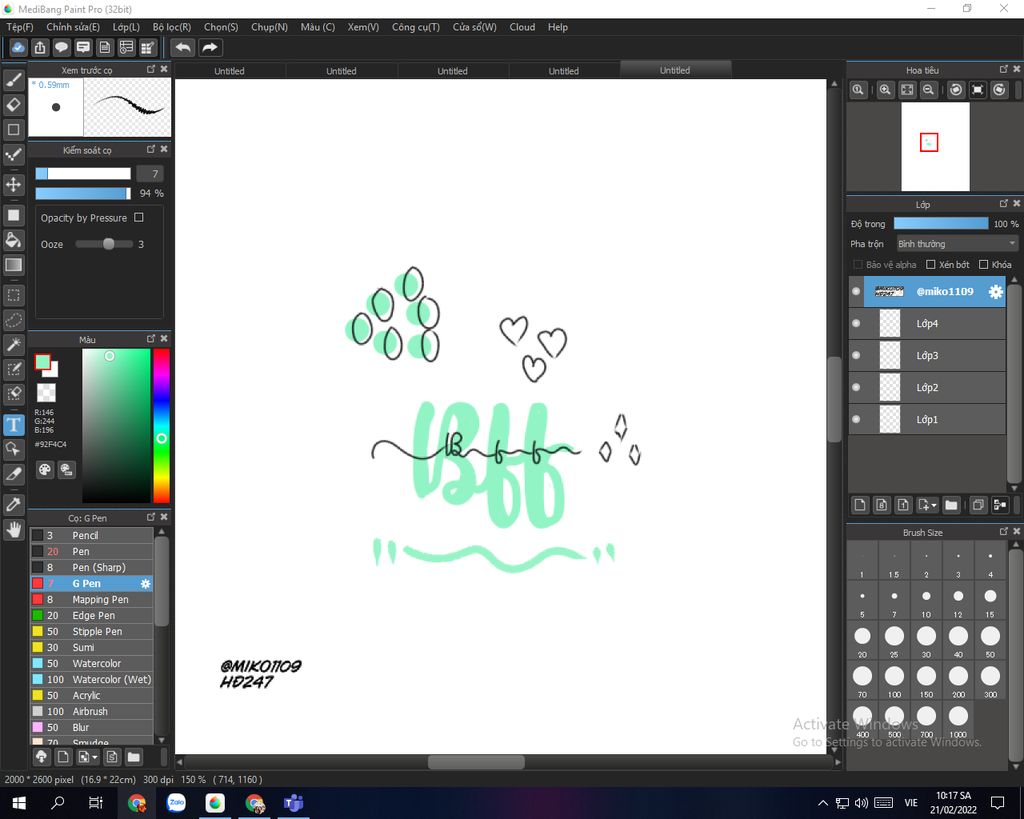Click the Undo arrow button
The image size is (1024, 819).
183,48
